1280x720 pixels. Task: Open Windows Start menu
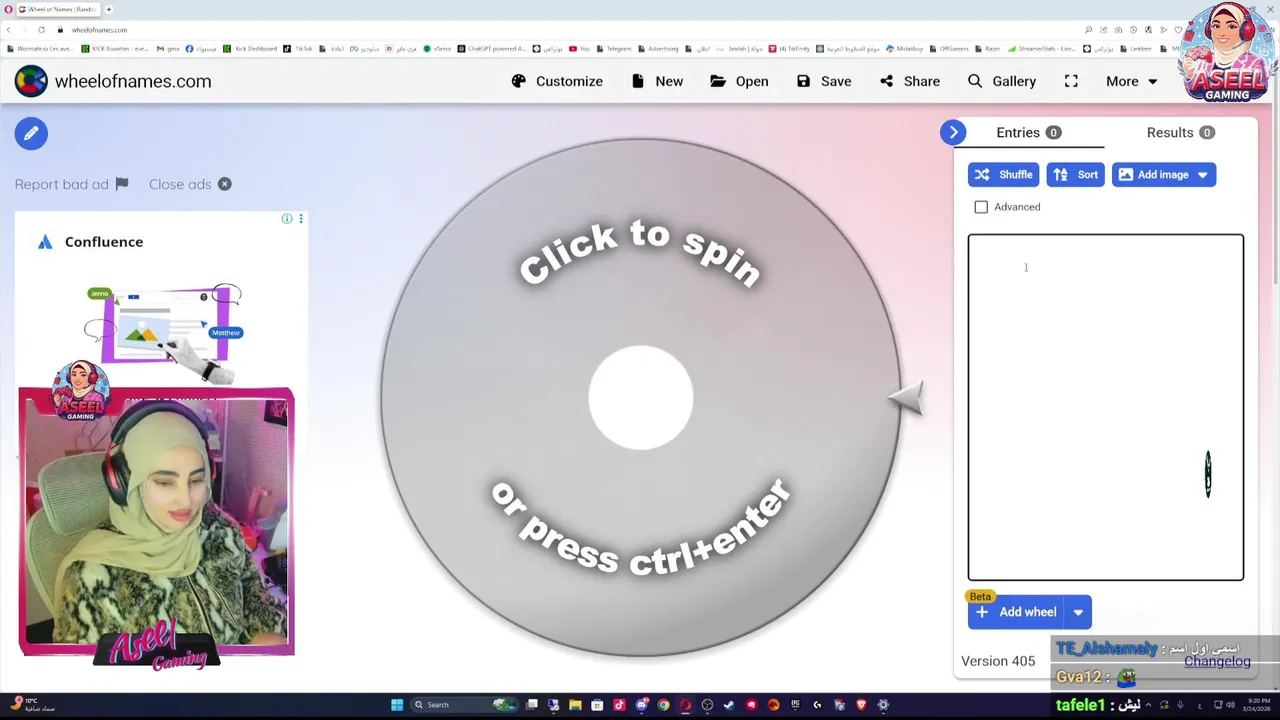pos(397,705)
